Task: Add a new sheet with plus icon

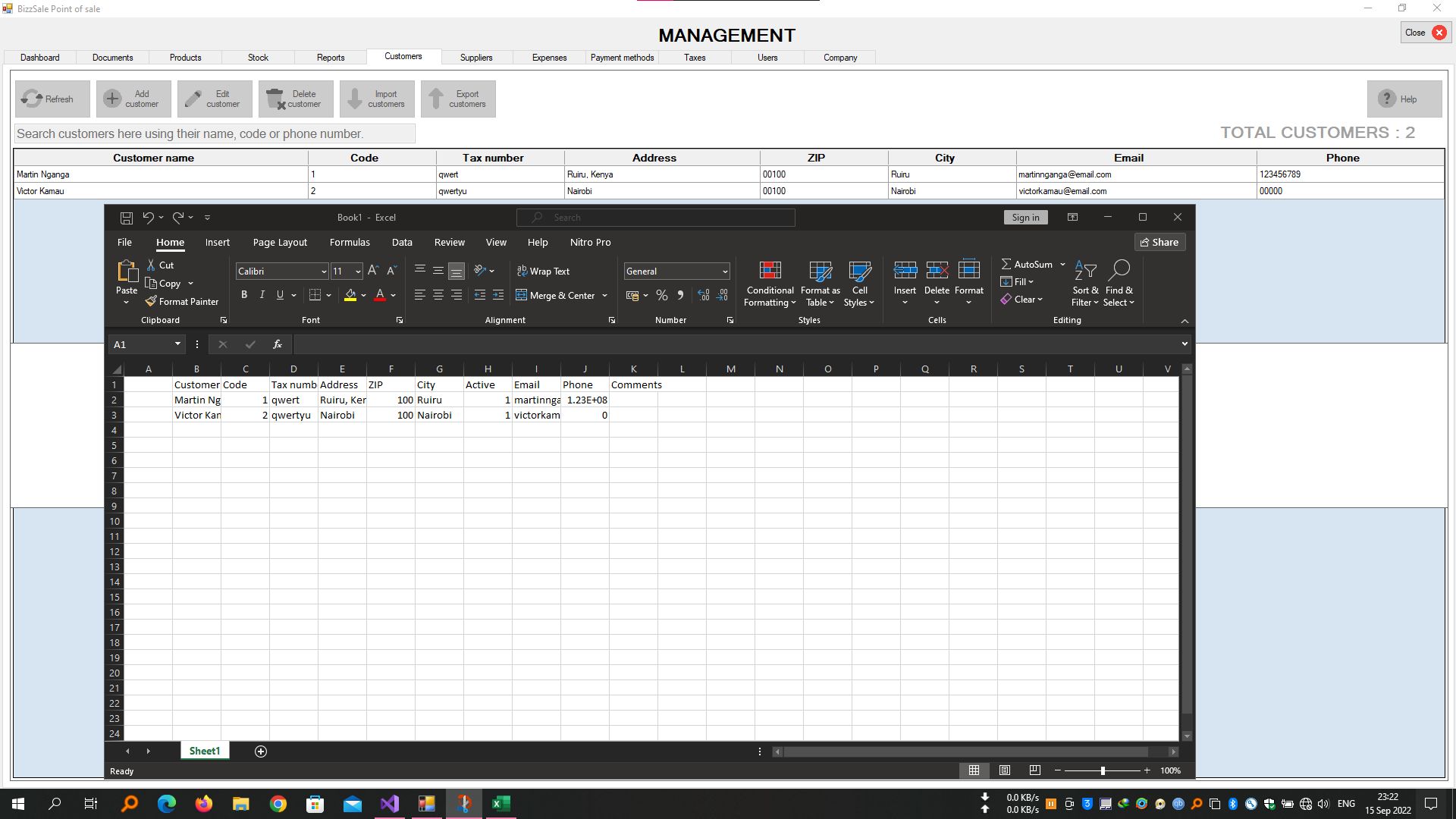Action: (x=261, y=752)
